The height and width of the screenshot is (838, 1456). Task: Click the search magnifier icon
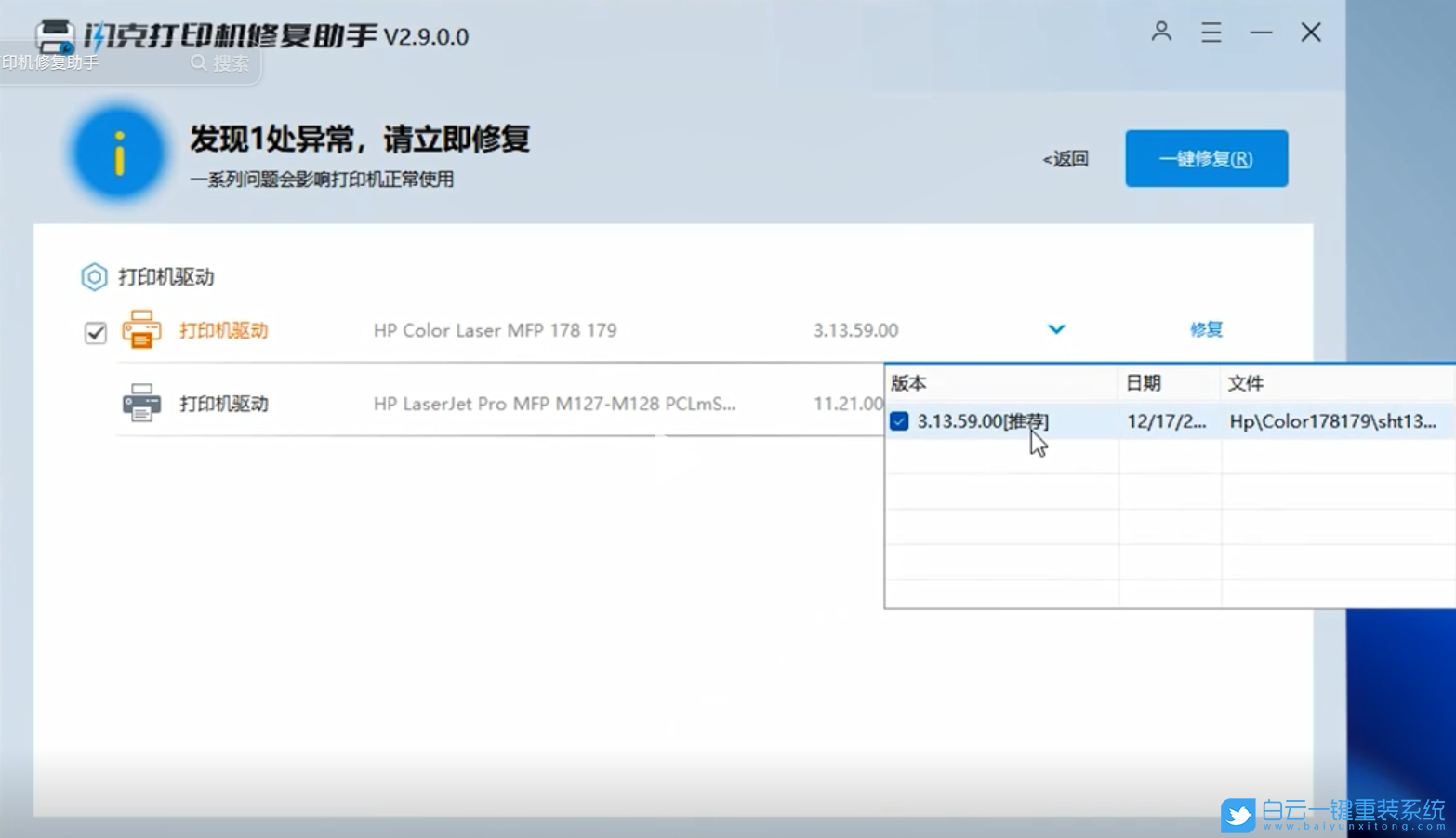(x=198, y=62)
